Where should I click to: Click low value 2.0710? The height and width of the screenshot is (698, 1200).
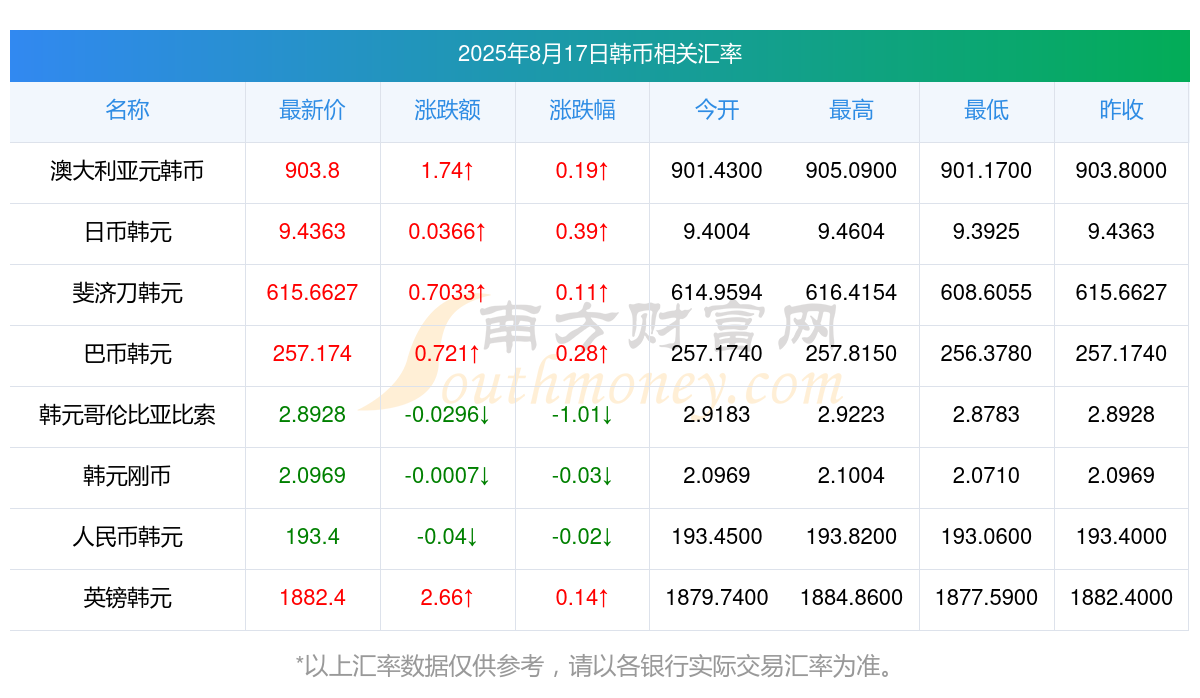[x=986, y=476]
